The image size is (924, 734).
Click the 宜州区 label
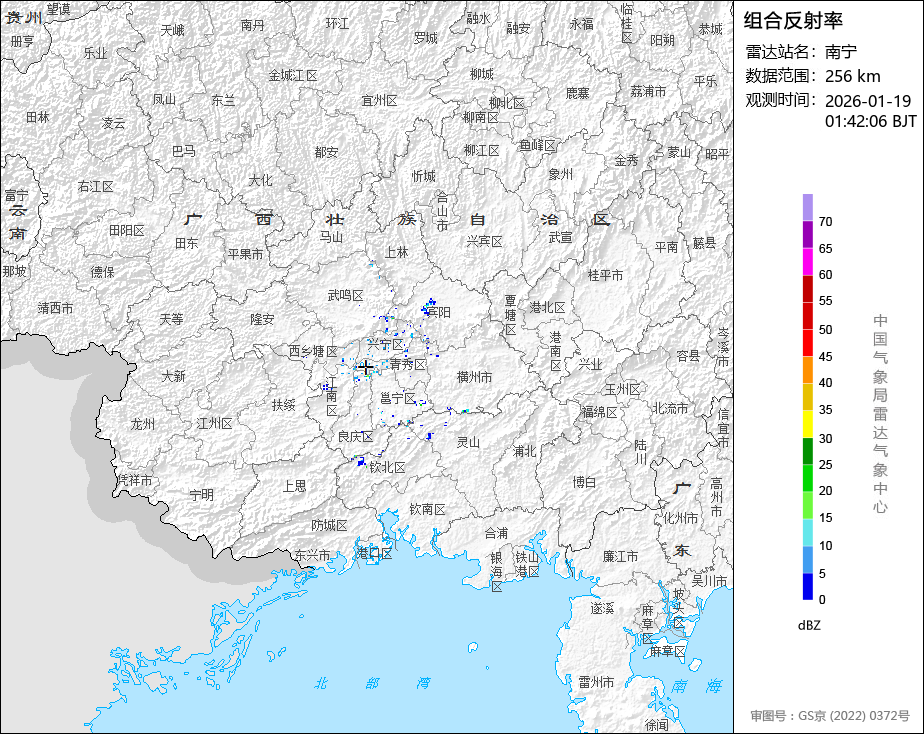click(379, 100)
